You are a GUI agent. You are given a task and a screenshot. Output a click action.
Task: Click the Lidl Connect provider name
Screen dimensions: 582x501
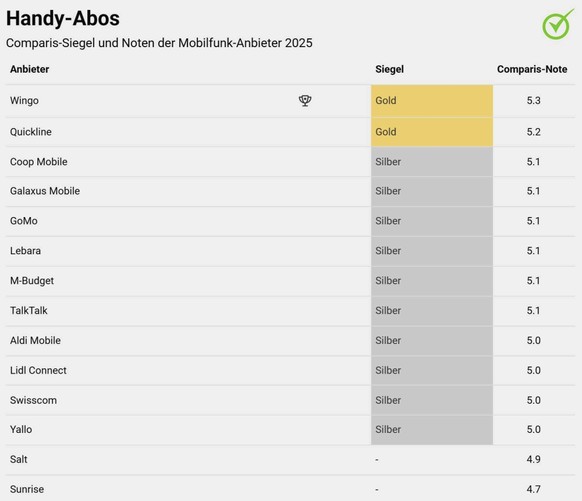[38, 370]
